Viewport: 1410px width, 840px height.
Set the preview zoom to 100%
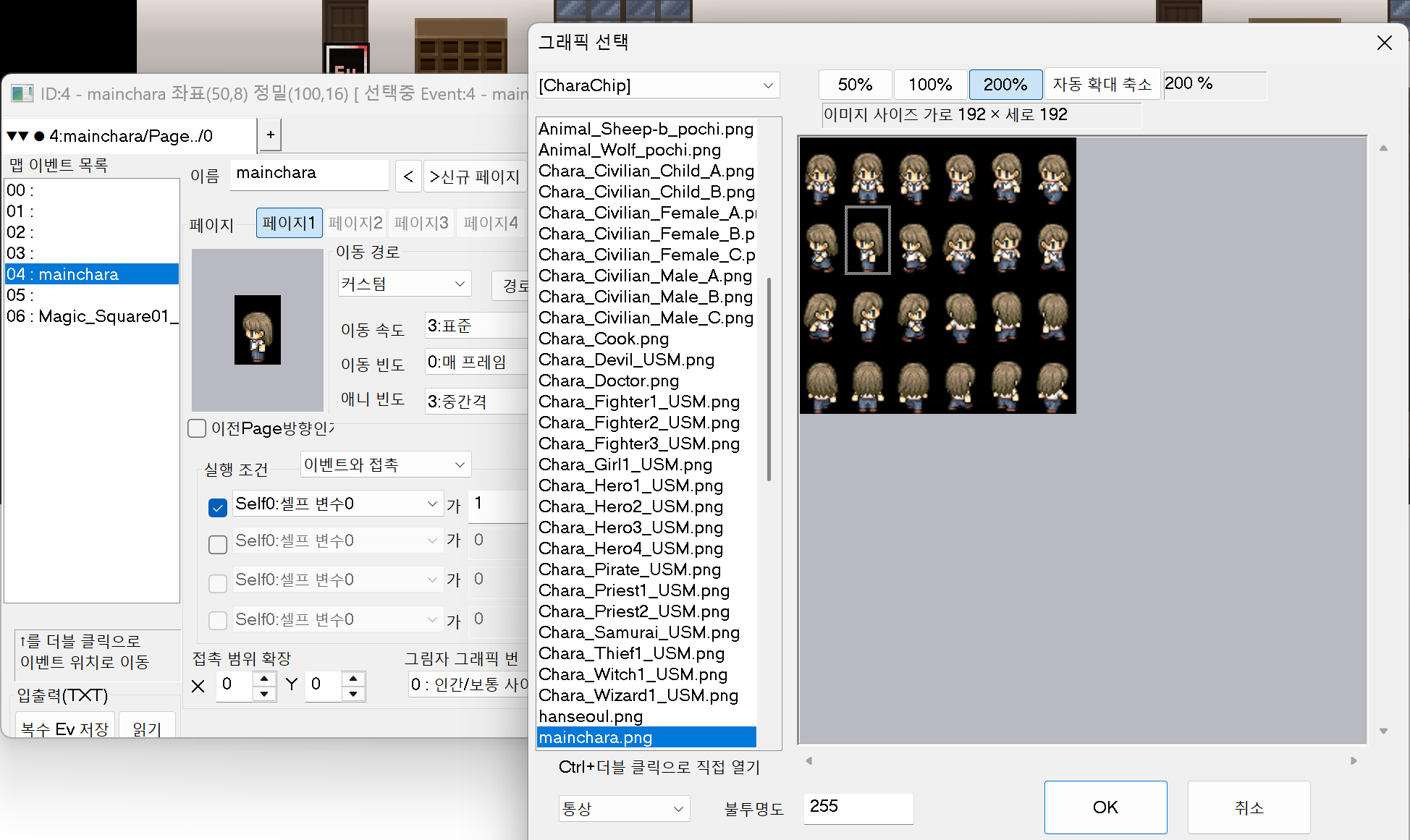pyautogui.click(x=929, y=85)
